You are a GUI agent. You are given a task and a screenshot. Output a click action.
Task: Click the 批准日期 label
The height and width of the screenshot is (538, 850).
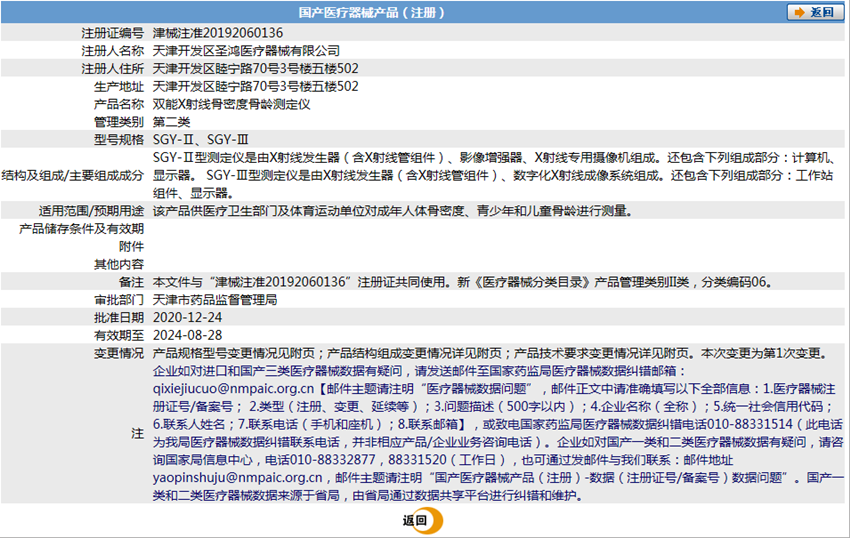tap(119, 318)
